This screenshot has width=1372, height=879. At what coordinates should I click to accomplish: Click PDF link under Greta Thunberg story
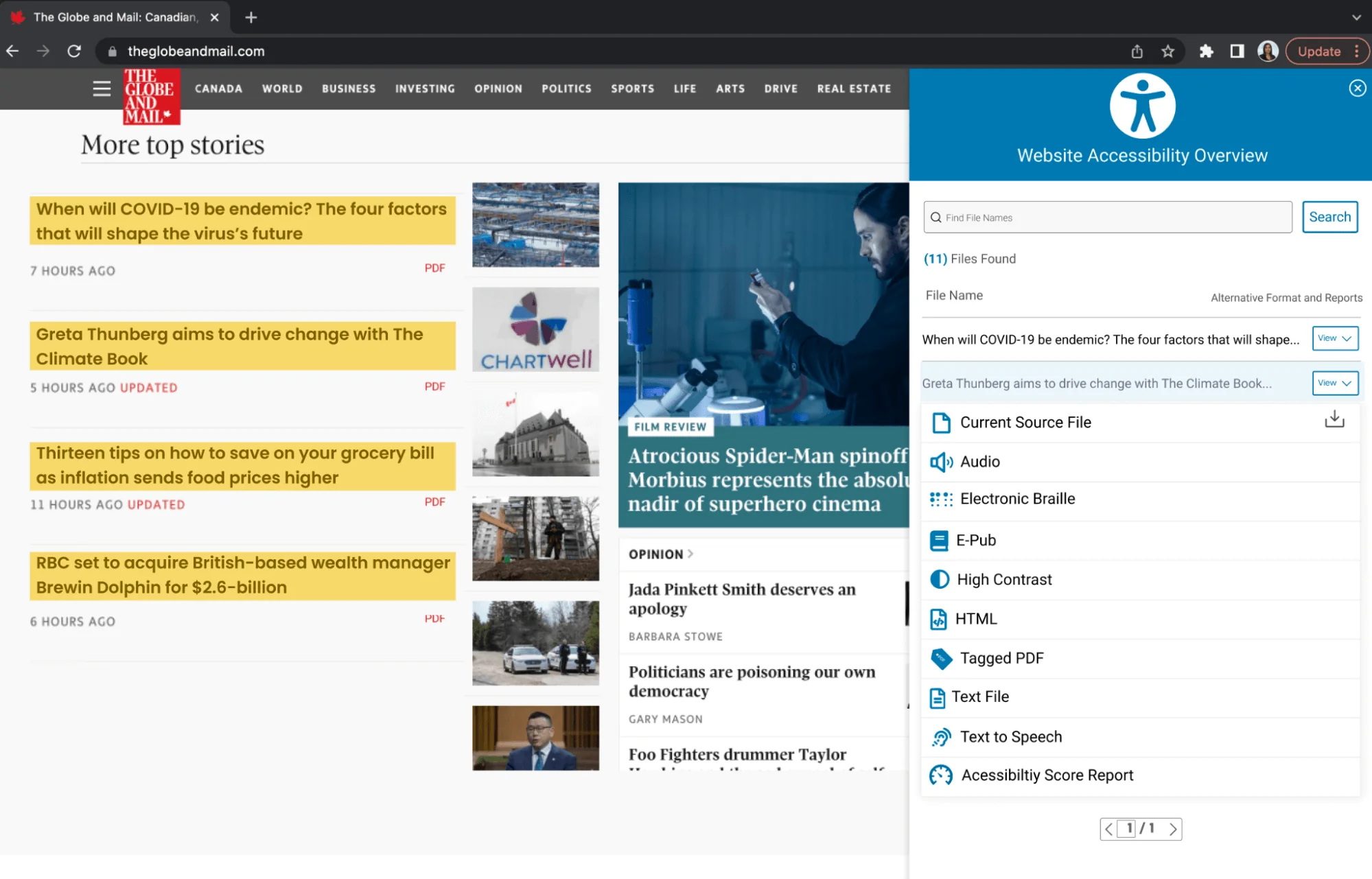(434, 387)
